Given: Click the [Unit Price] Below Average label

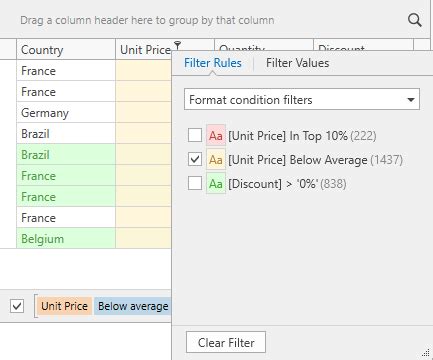Looking at the screenshot, I should 298,160.
